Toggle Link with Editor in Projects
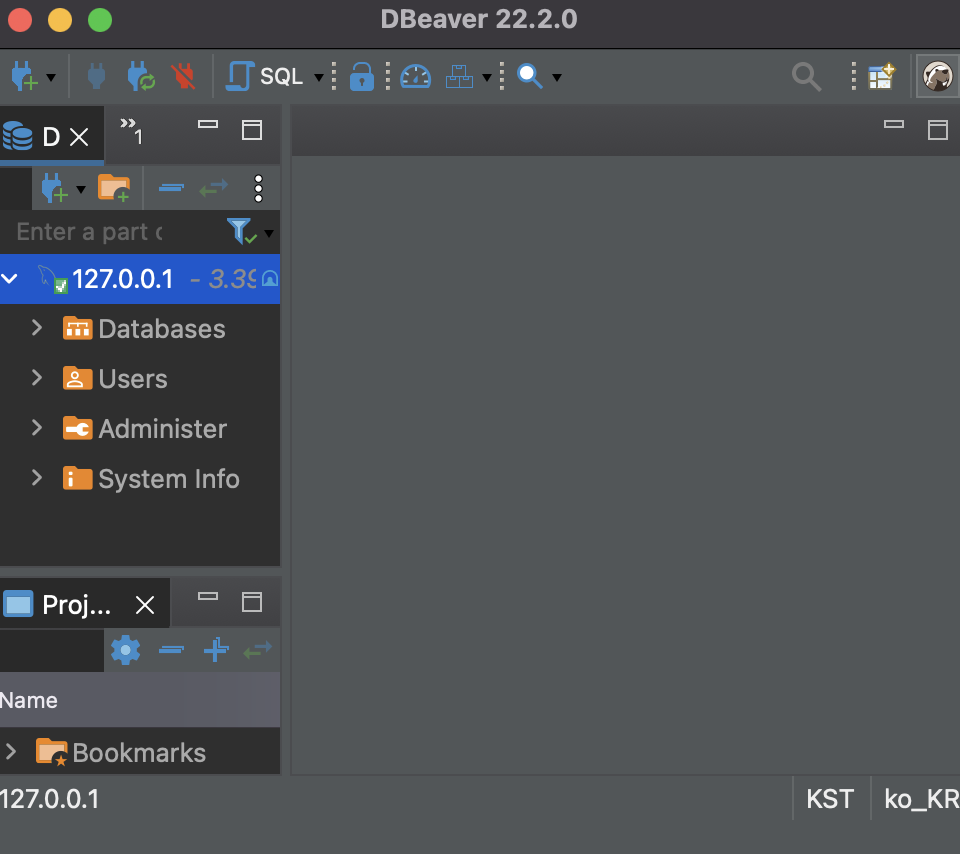Image resolution: width=960 pixels, height=854 pixels. click(258, 650)
